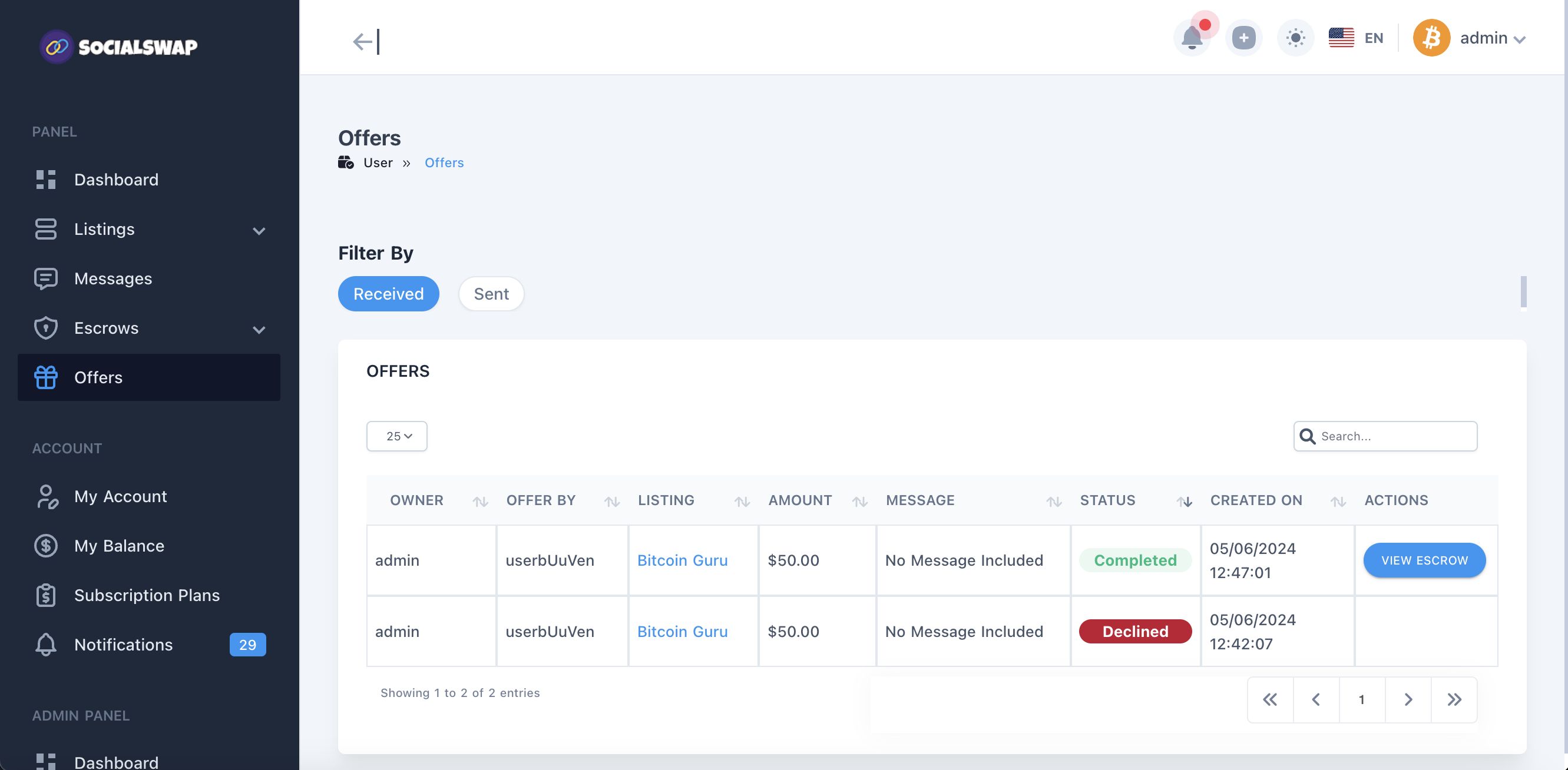1568x770 pixels.
Task: Click the Offers breadcrumb link
Action: pos(444,162)
